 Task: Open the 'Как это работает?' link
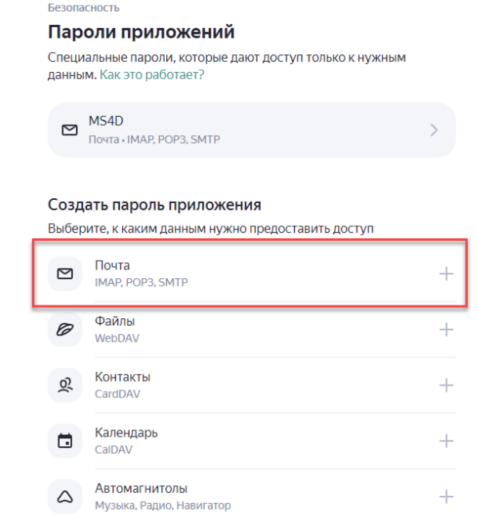tap(152, 74)
